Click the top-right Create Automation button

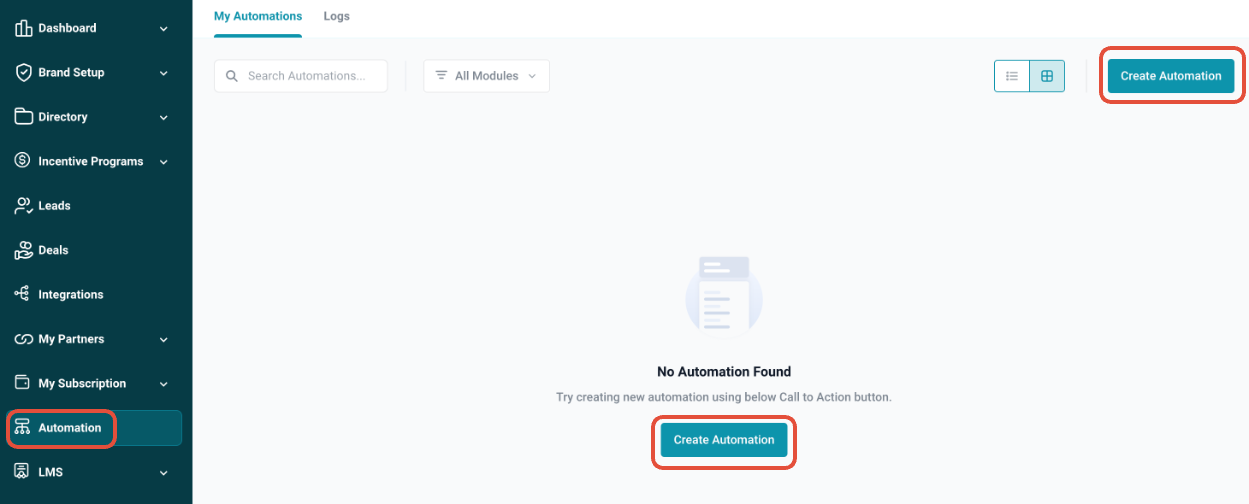tap(1171, 76)
